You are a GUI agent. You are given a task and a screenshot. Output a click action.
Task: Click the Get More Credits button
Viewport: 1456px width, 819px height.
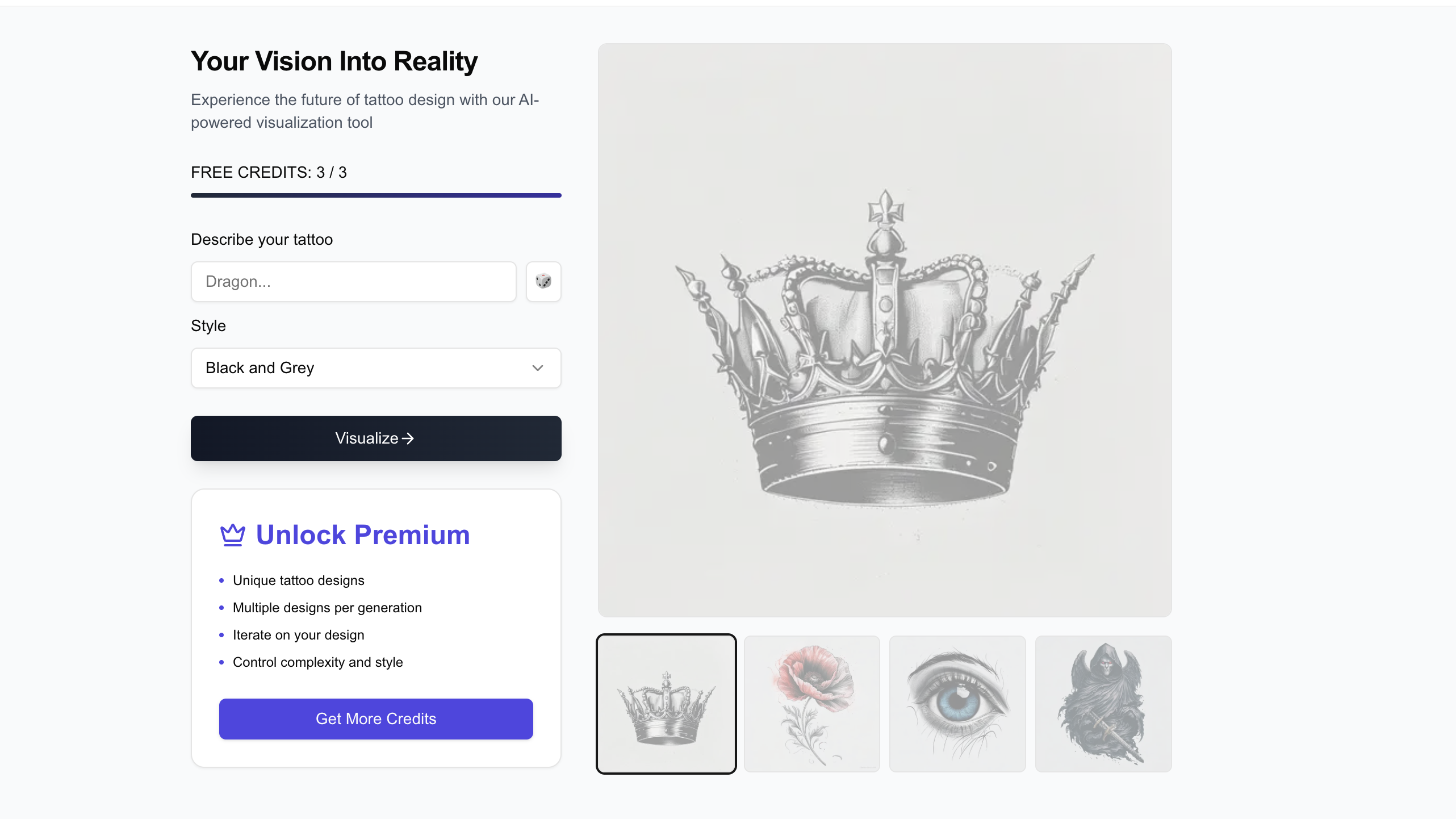point(376,718)
